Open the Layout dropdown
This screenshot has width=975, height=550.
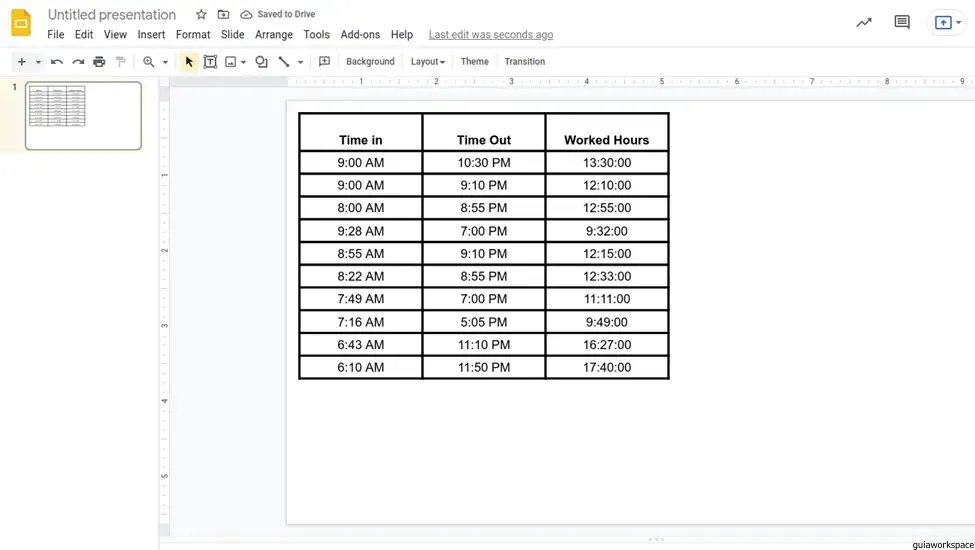point(428,62)
